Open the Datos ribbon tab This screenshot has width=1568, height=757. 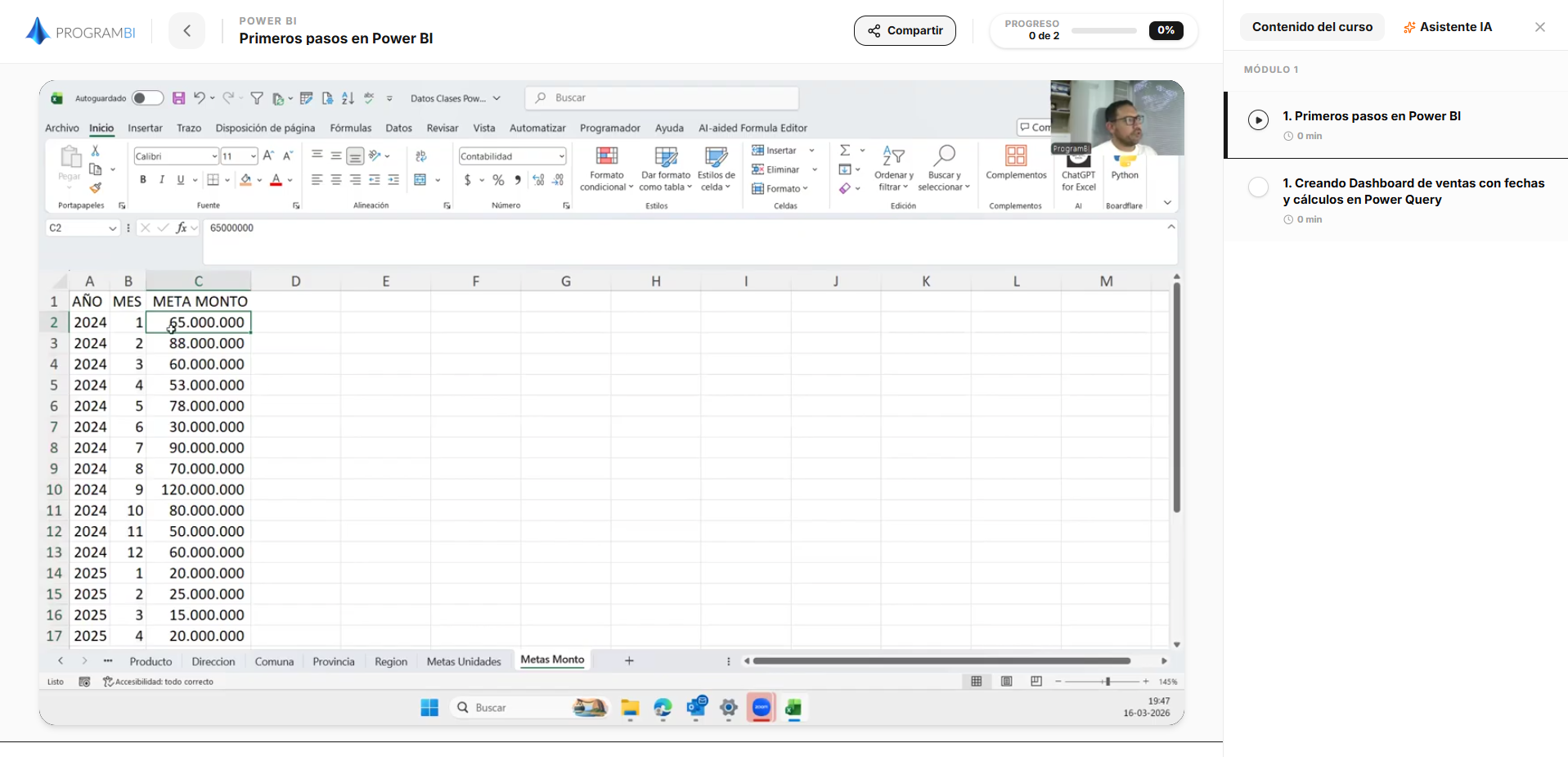click(x=398, y=128)
